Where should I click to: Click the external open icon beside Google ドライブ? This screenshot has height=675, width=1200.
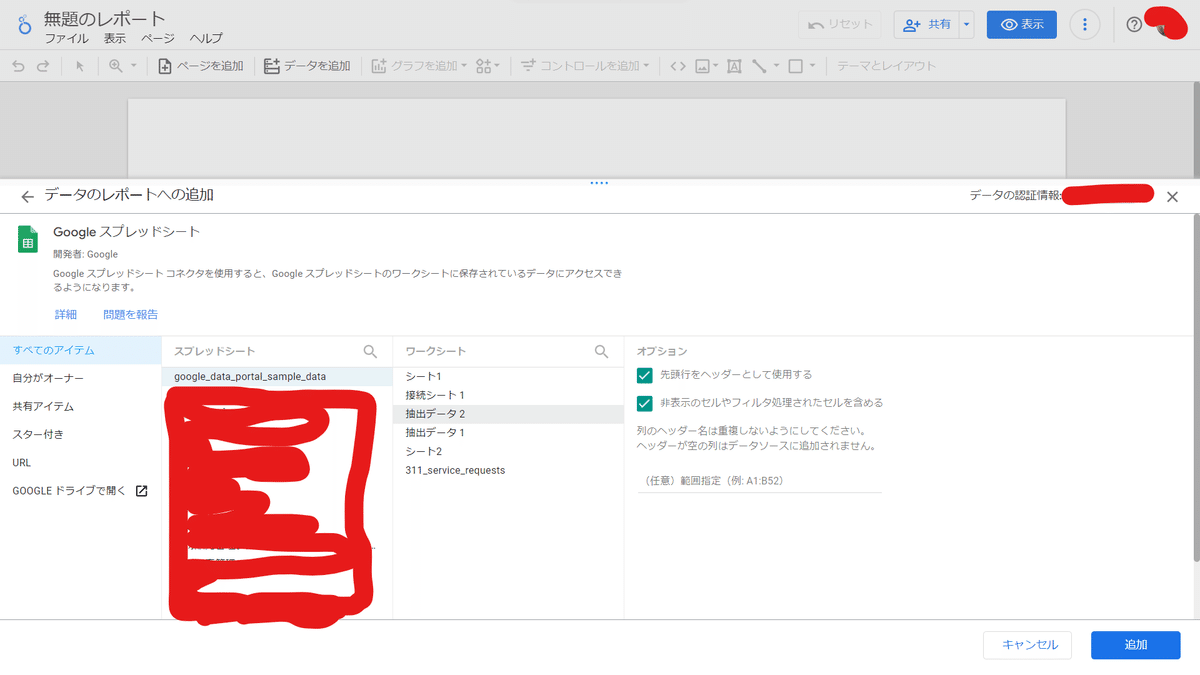141,491
